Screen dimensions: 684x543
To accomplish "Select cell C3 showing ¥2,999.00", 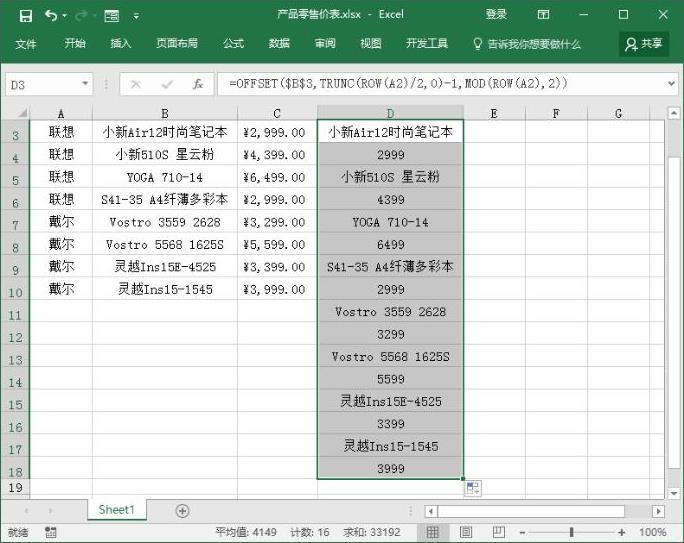I will click(277, 132).
